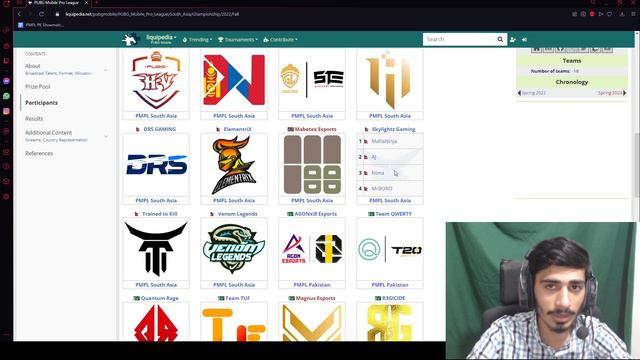The width and height of the screenshot is (640, 360).
Task: Click the Mabetex Esports logo
Action: coord(312,164)
